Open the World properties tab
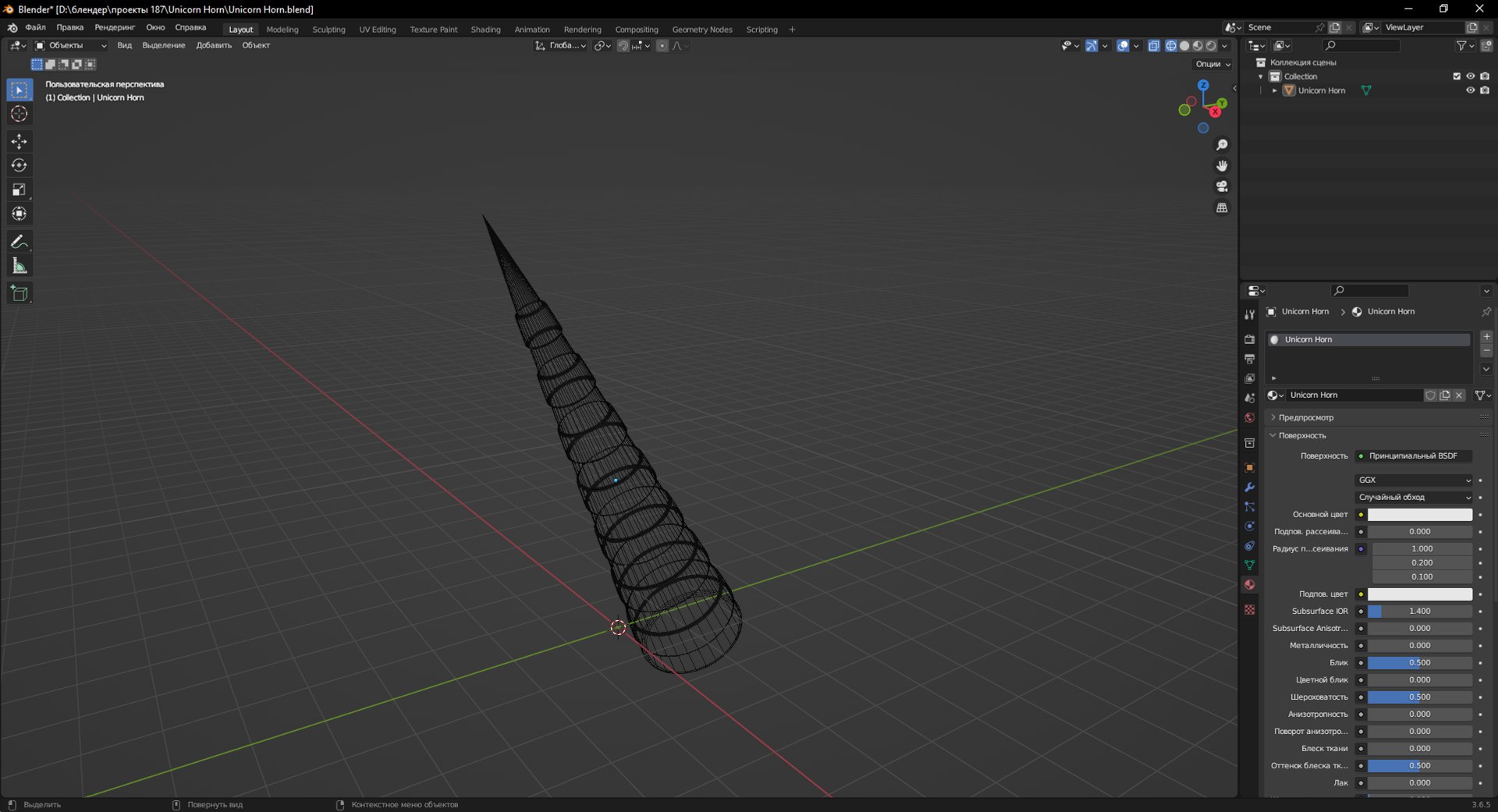This screenshot has height=812, width=1498. 1249,417
